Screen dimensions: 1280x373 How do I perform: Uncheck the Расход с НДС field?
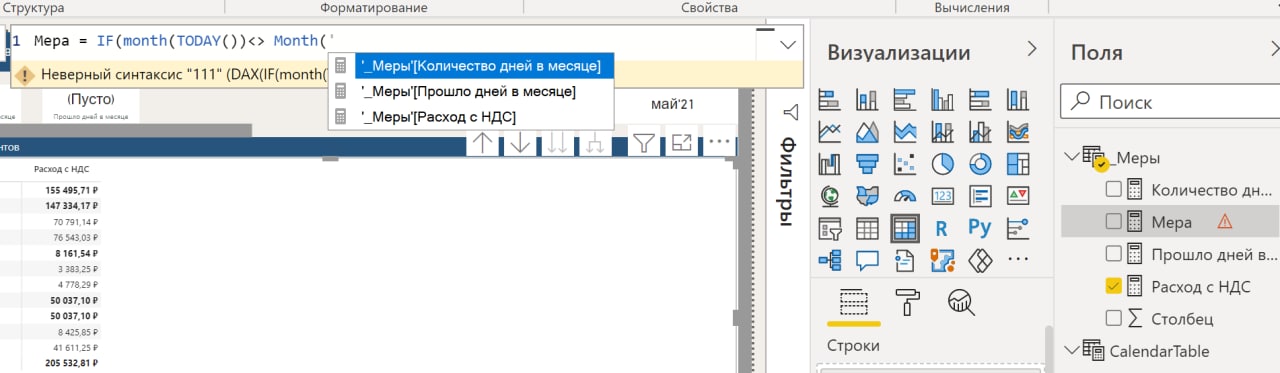[1114, 286]
